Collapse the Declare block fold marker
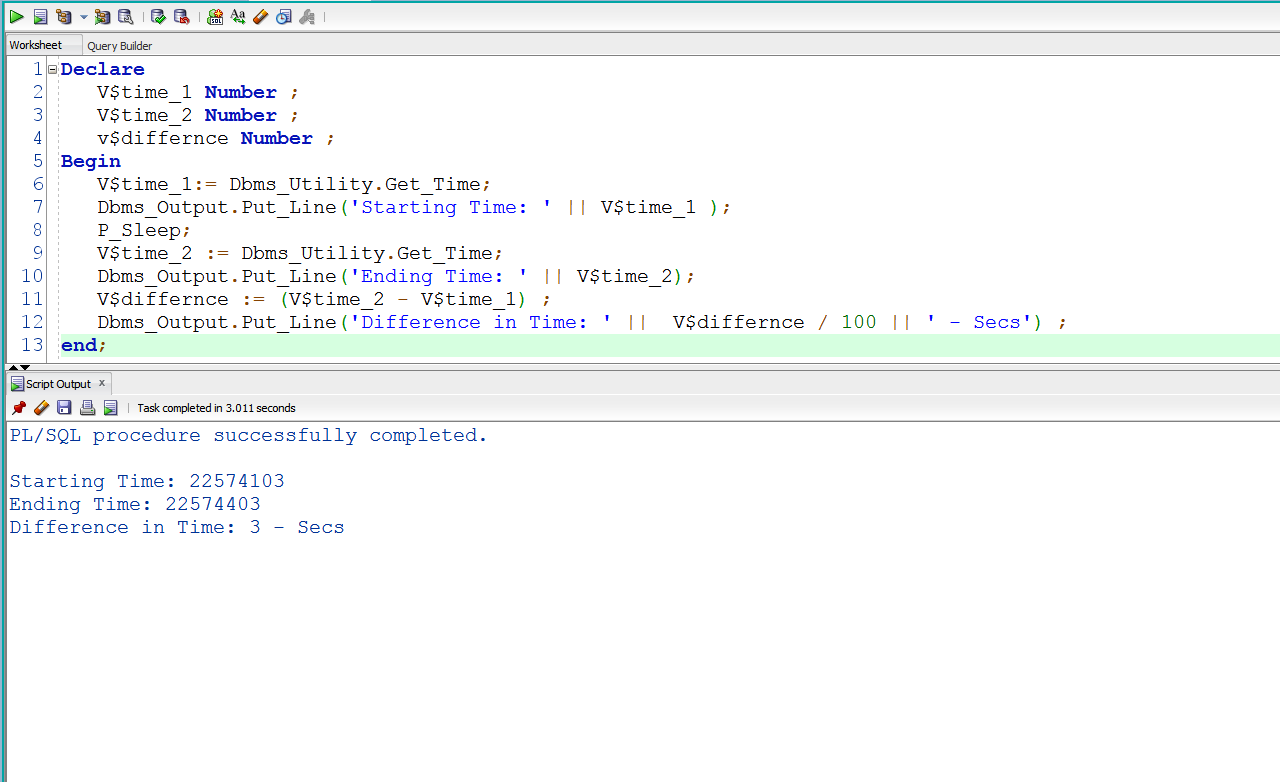The width and height of the screenshot is (1280, 782). pyautogui.click(x=52, y=69)
